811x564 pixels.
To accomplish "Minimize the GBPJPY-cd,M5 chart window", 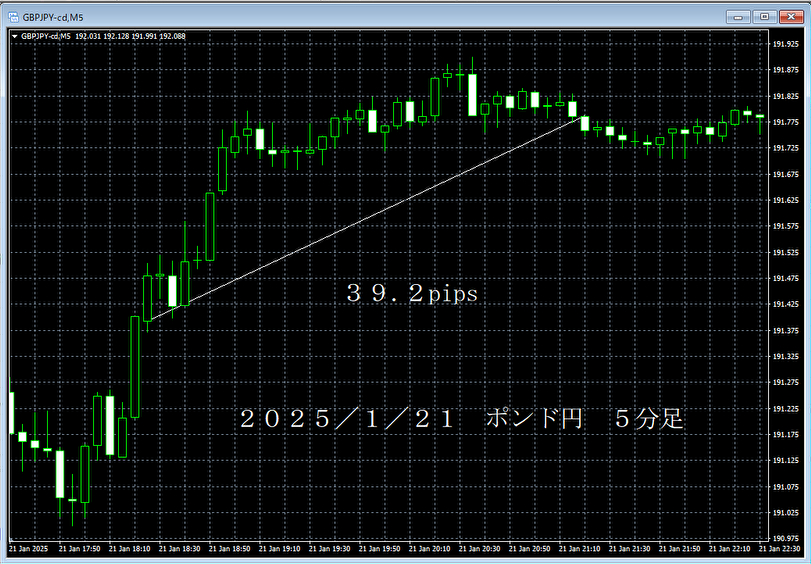I will (739, 17).
